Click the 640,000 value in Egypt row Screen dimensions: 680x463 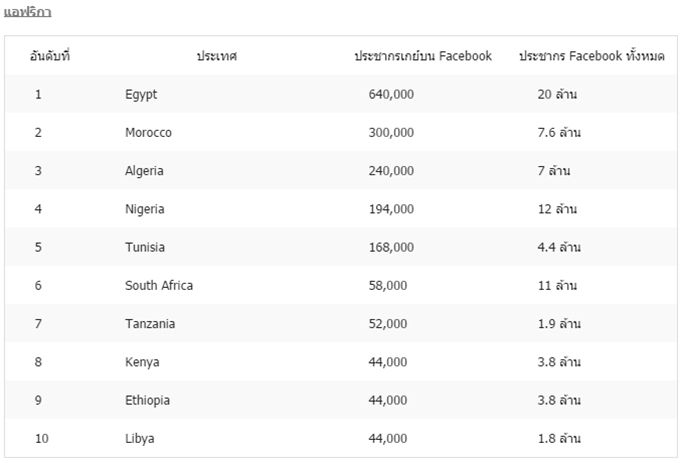(x=391, y=95)
